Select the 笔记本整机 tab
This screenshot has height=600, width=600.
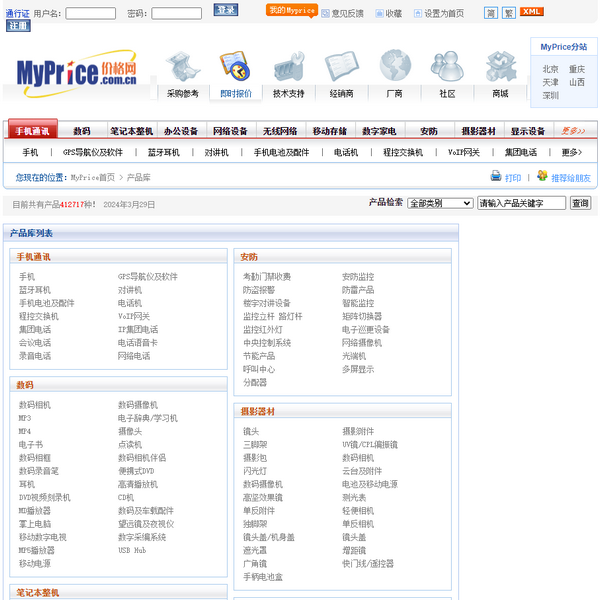132,131
